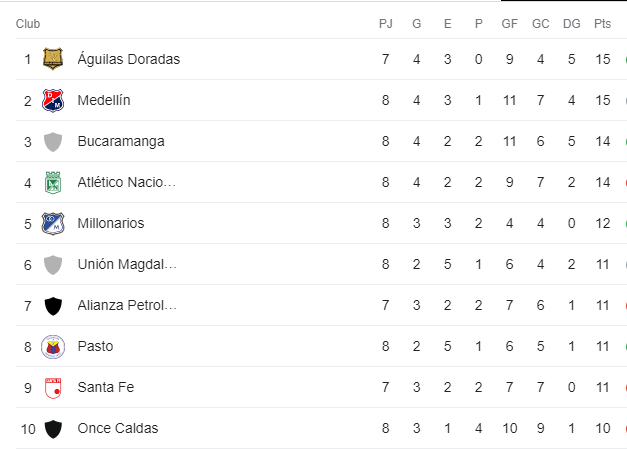The width and height of the screenshot is (627, 449).
Task: Click Alianza Petrolera's black shield icon
Action: [53, 306]
